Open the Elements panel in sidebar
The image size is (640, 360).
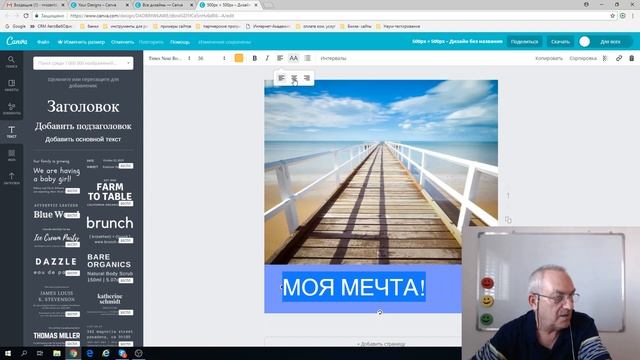11,109
